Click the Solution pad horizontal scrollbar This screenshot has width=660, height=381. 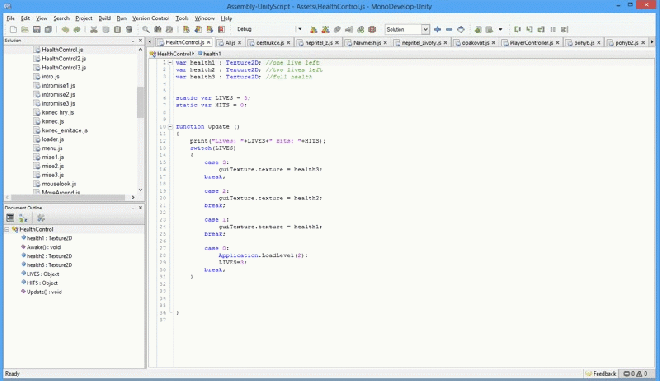[68, 197]
